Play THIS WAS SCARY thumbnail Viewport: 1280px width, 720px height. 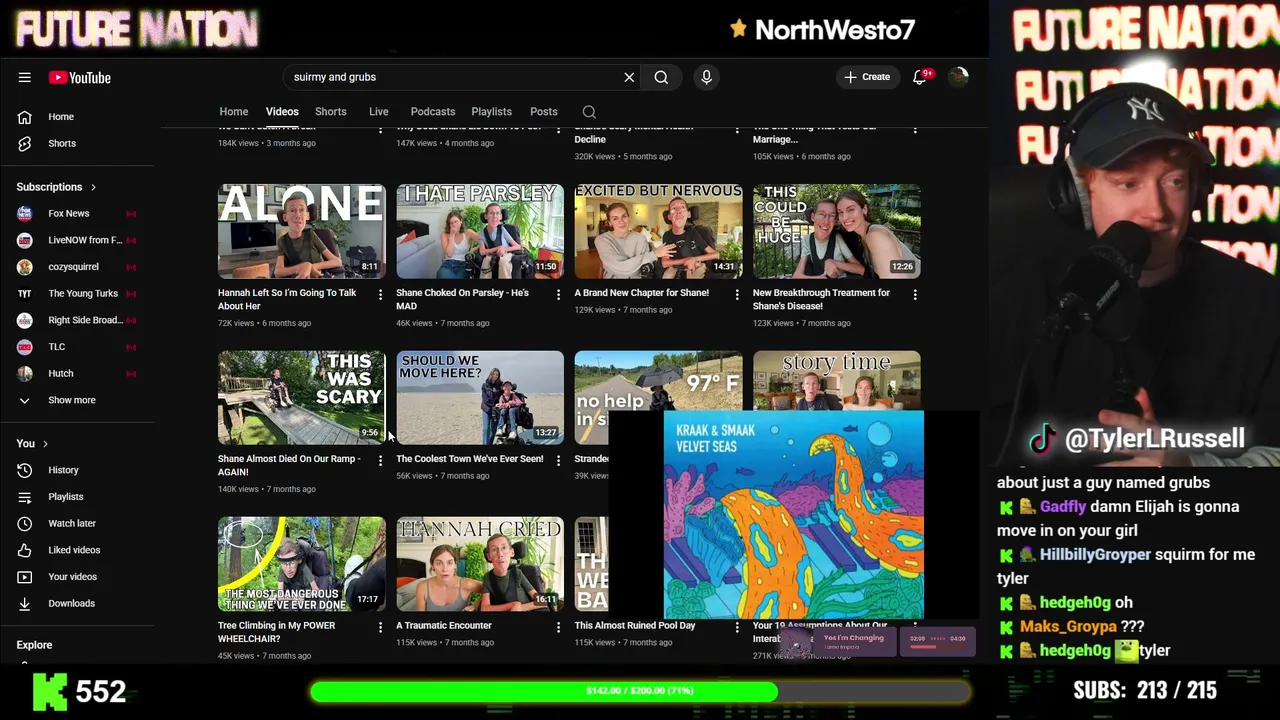pyautogui.click(x=302, y=397)
